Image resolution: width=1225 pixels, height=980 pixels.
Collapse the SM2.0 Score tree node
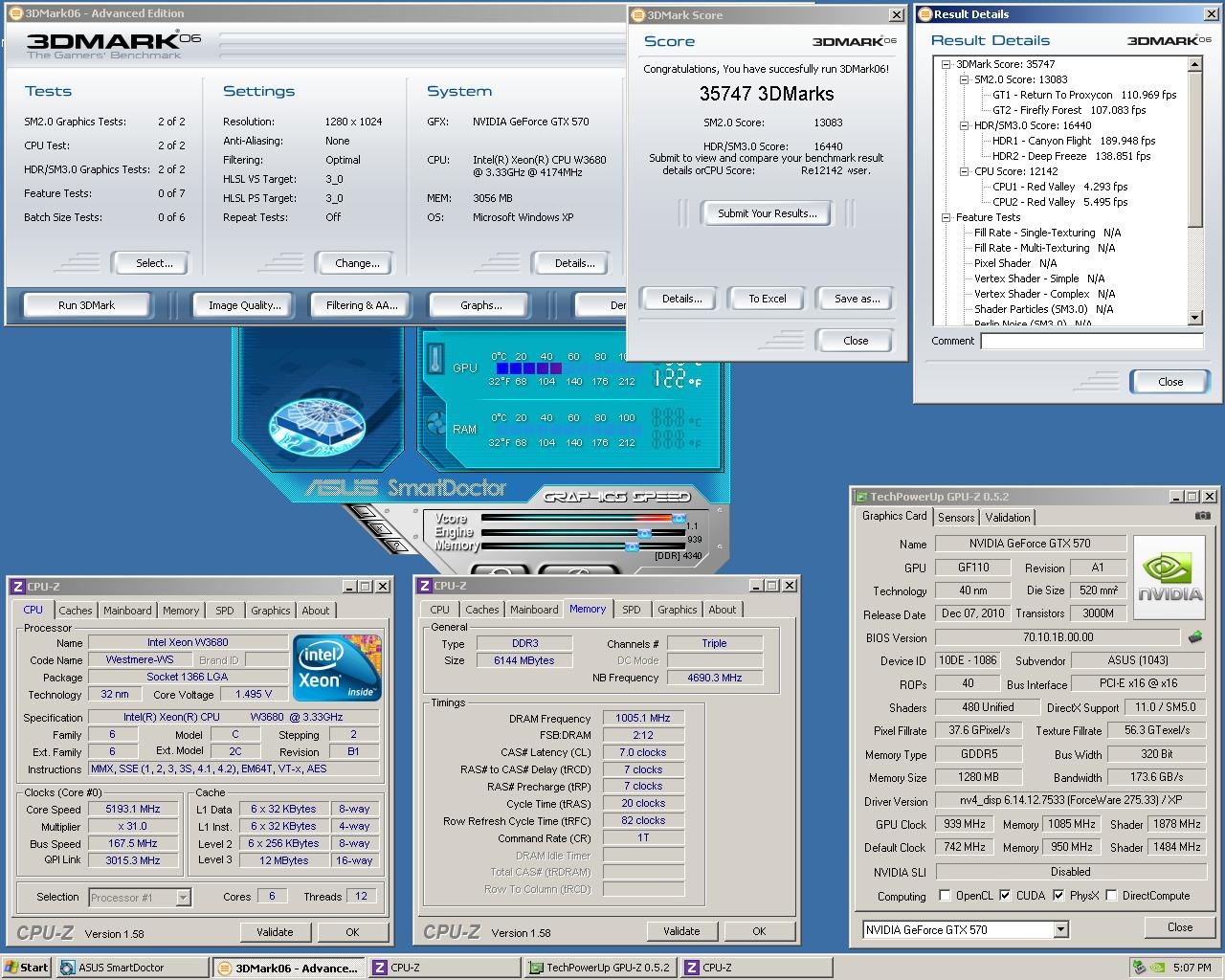tap(964, 79)
